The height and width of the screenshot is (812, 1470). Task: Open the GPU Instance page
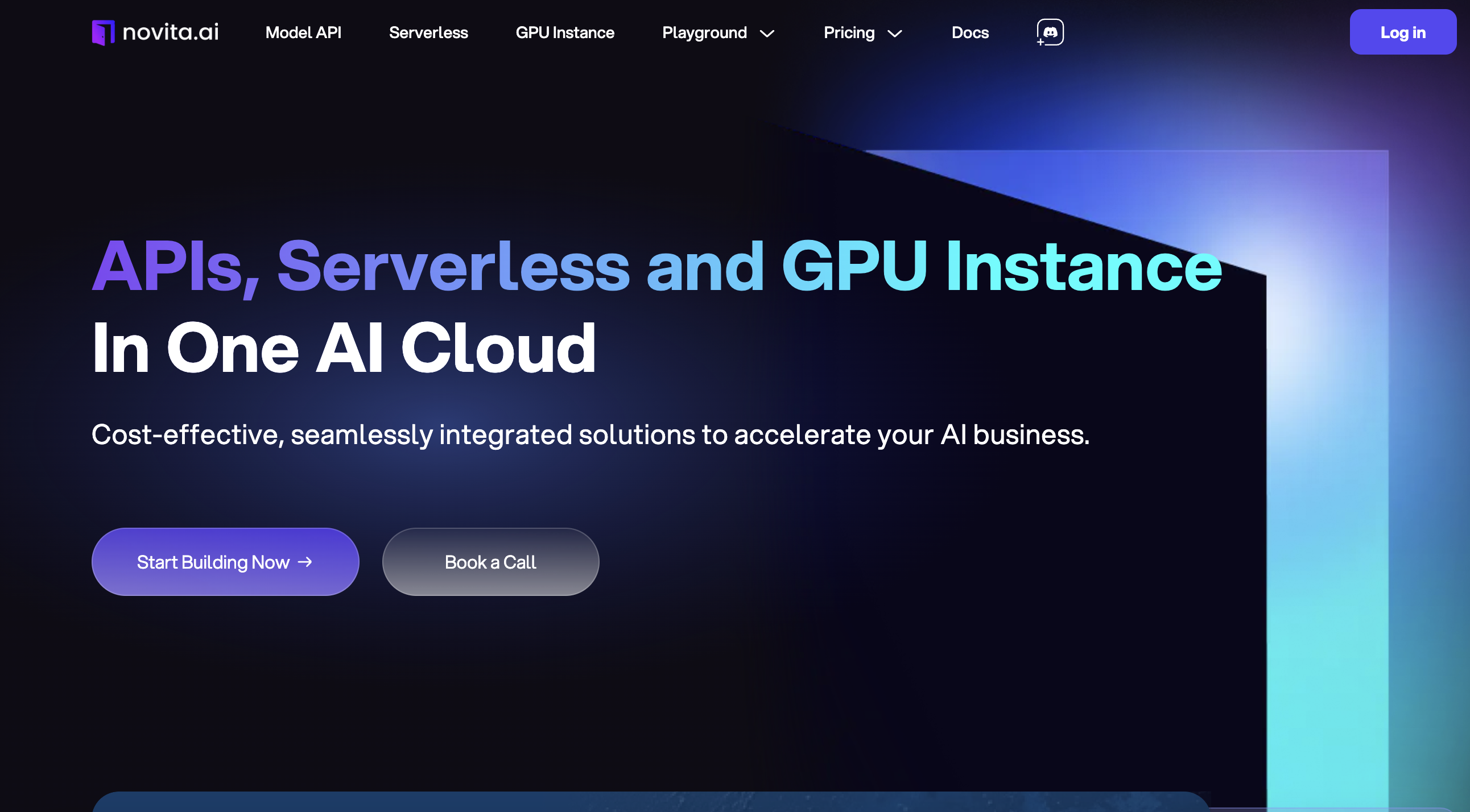[x=564, y=32]
